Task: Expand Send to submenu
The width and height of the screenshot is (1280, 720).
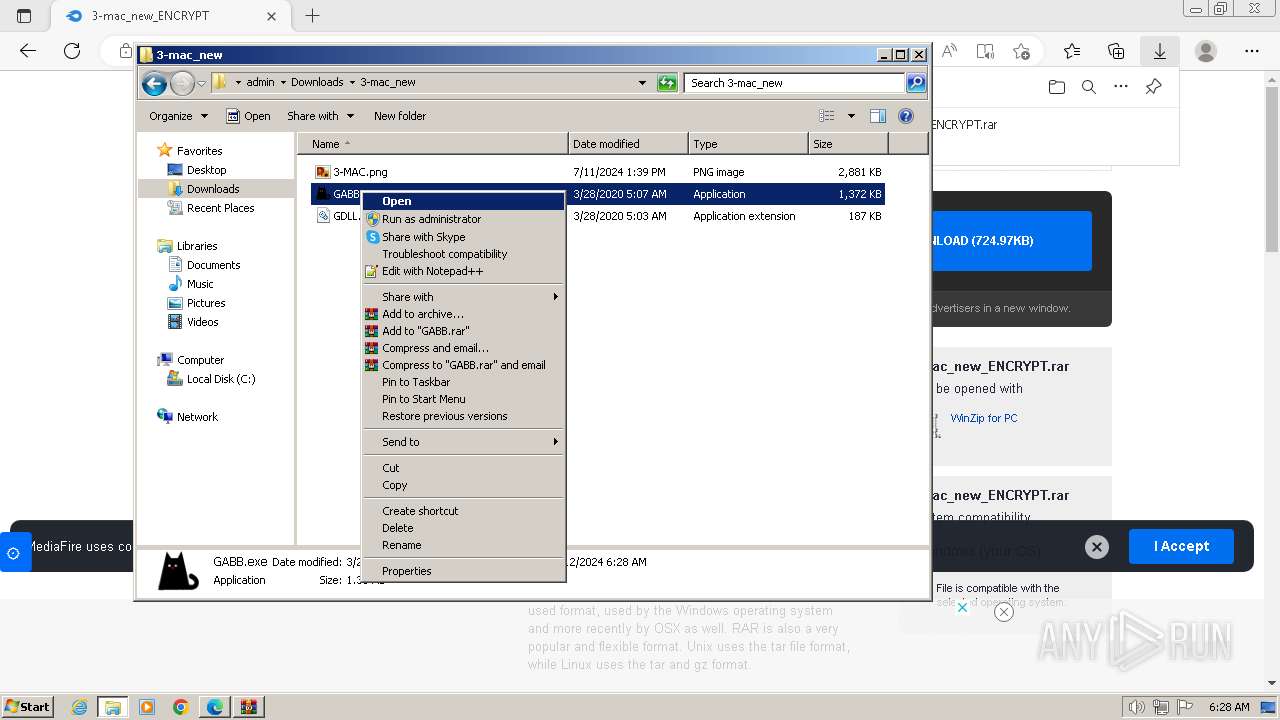Action: point(464,442)
